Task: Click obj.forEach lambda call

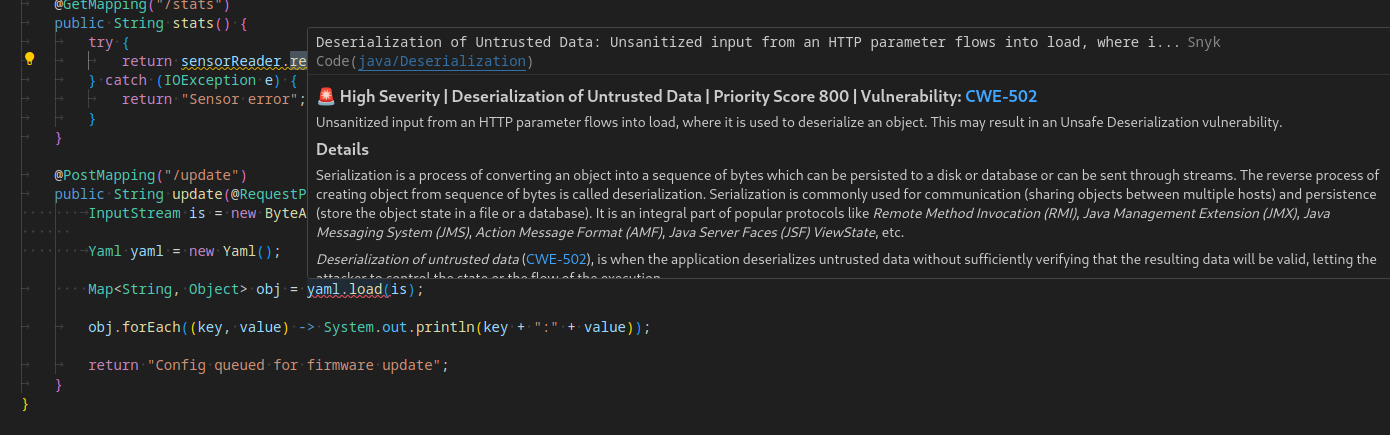Action: click(134, 327)
